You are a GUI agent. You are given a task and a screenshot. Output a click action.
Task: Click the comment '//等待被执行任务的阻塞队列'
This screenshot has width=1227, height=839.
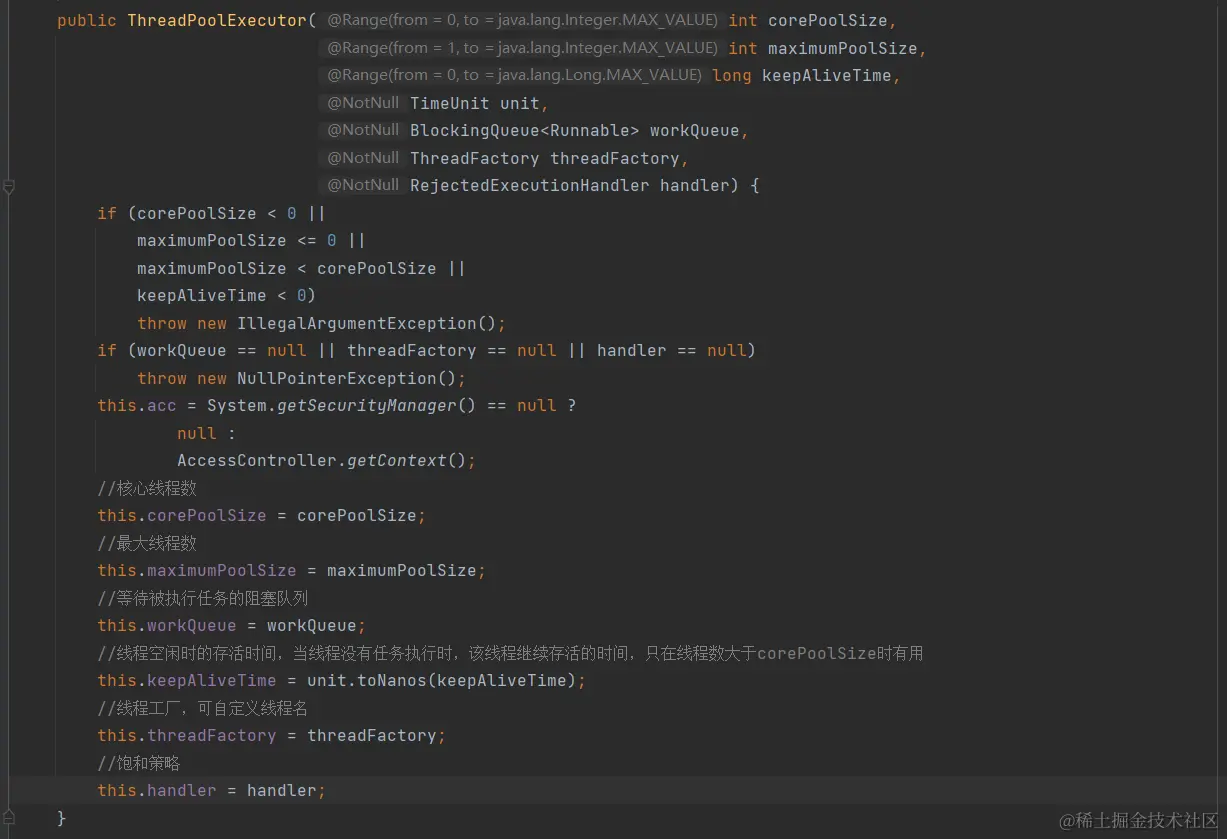pyautogui.click(x=202, y=599)
